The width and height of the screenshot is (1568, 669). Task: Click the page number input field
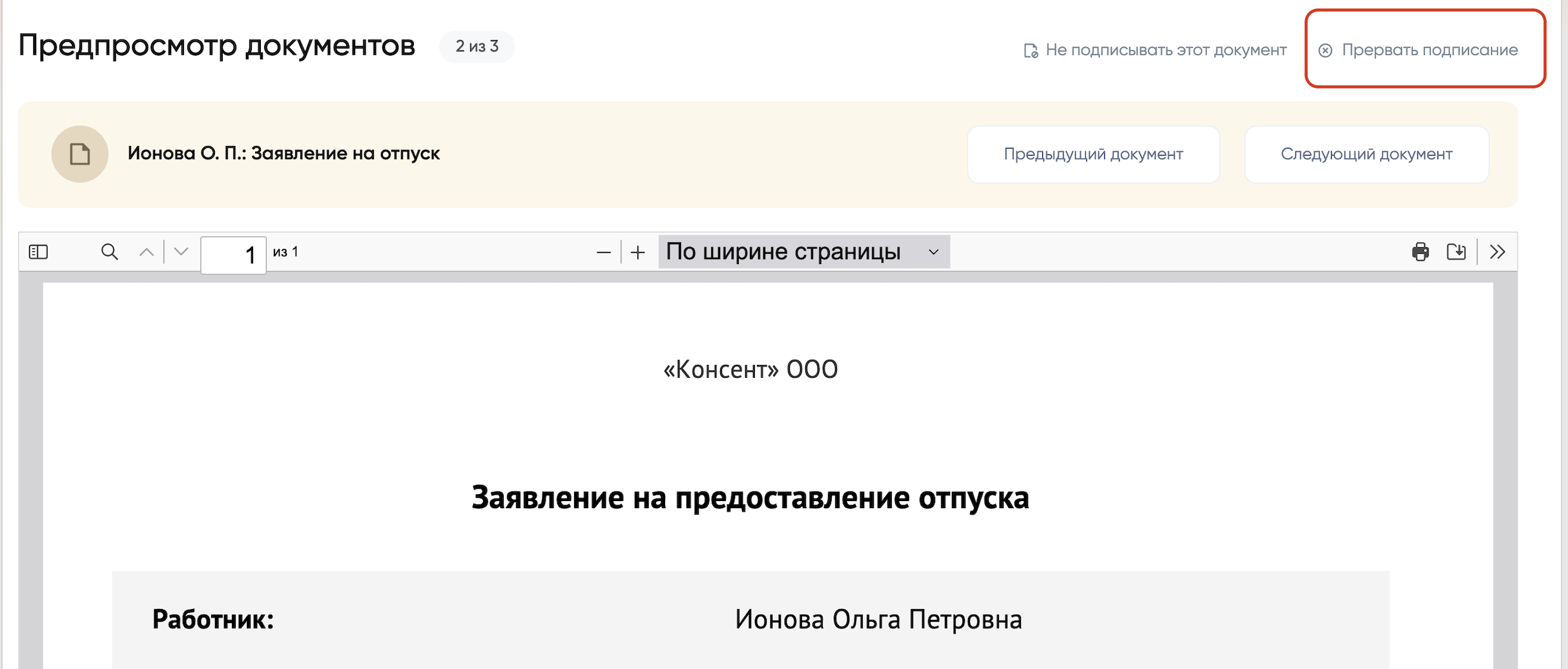[233, 254]
